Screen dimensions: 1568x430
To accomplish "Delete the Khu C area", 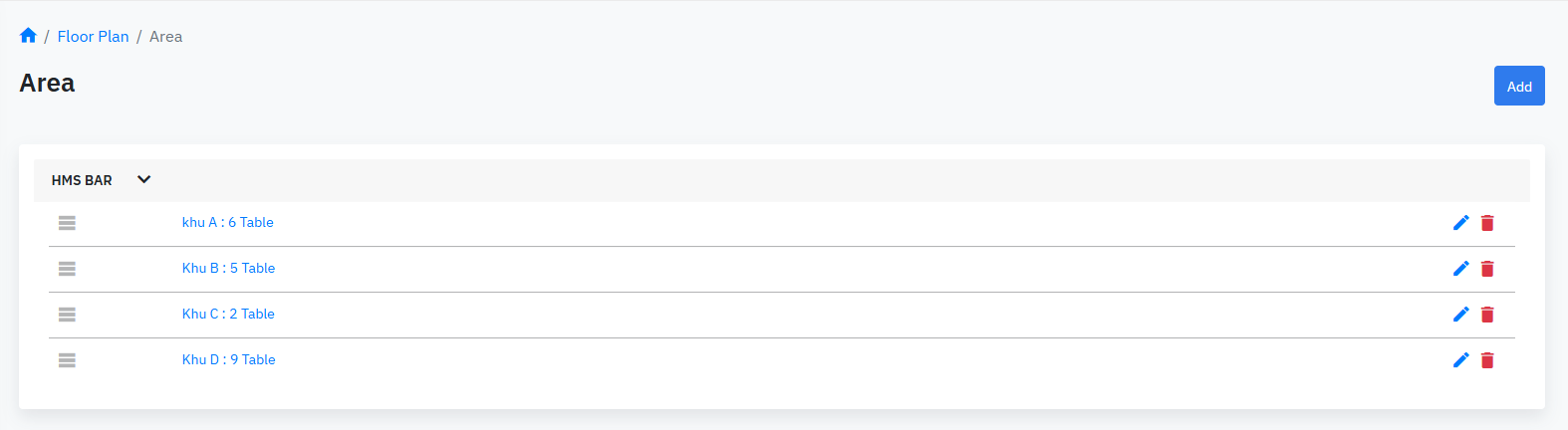I will click(1487, 315).
